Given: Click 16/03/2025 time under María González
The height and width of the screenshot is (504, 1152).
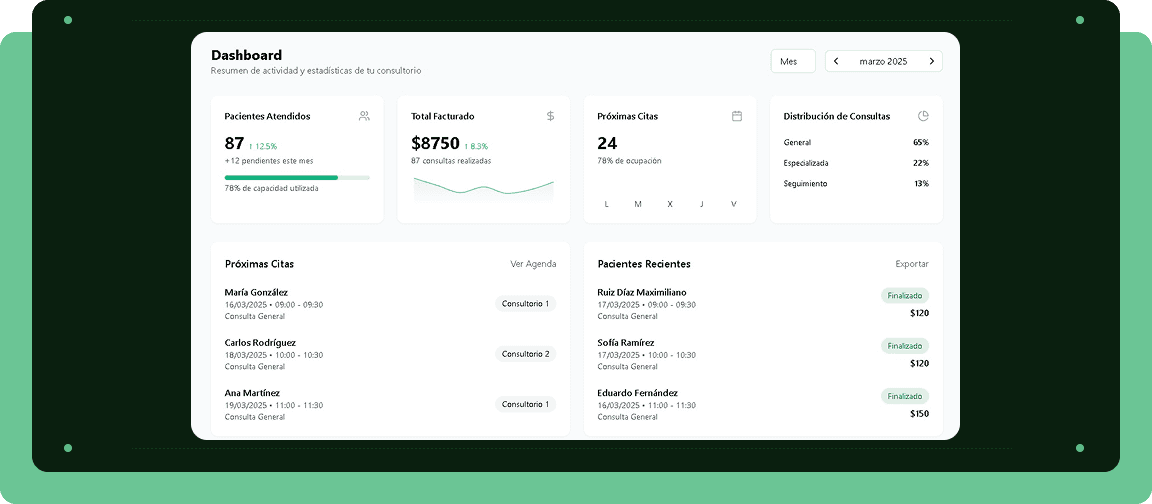Looking at the screenshot, I should [x=274, y=304].
